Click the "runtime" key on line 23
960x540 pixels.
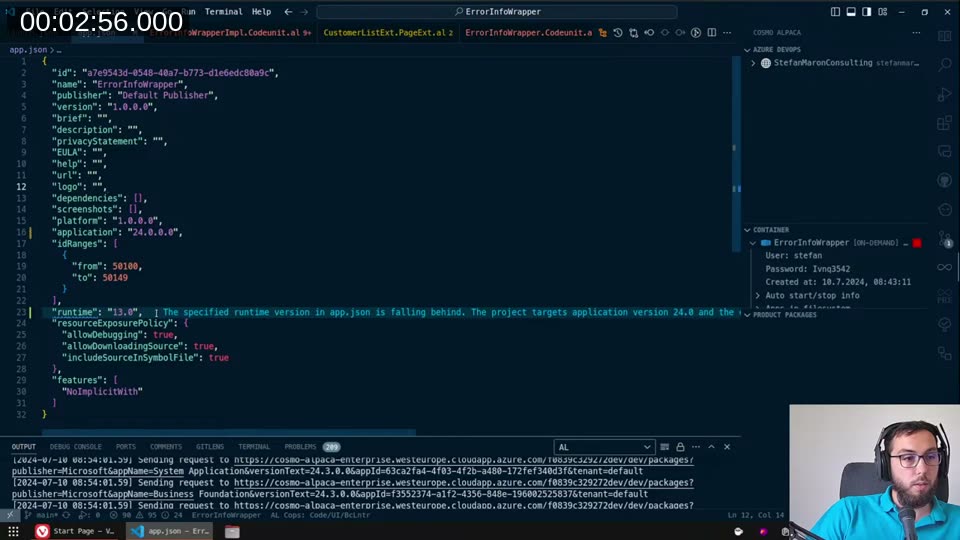[x=75, y=312]
